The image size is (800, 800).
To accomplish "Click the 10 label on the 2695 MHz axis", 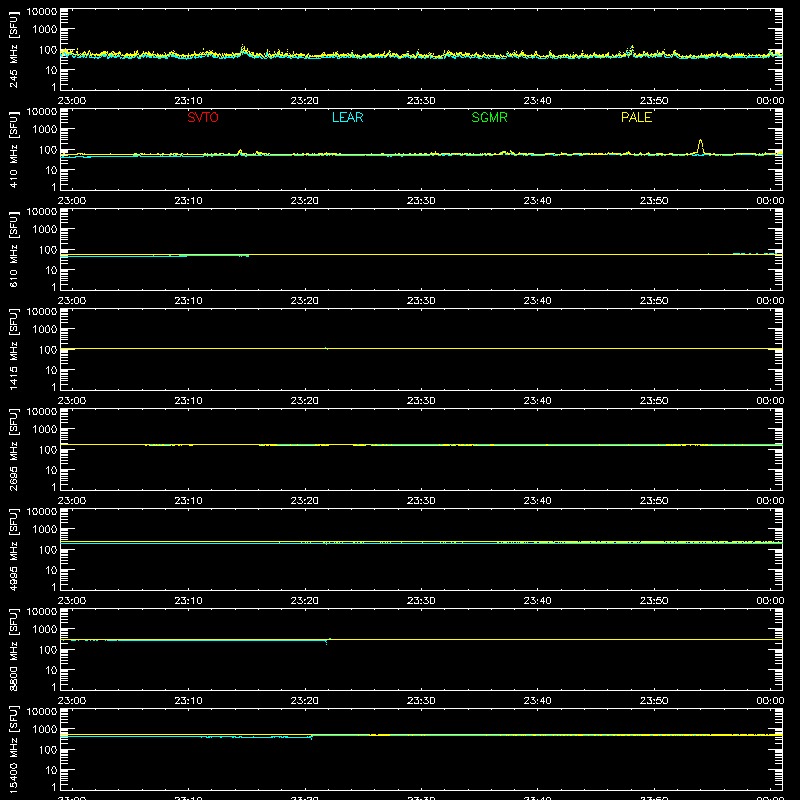I will point(51,470).
